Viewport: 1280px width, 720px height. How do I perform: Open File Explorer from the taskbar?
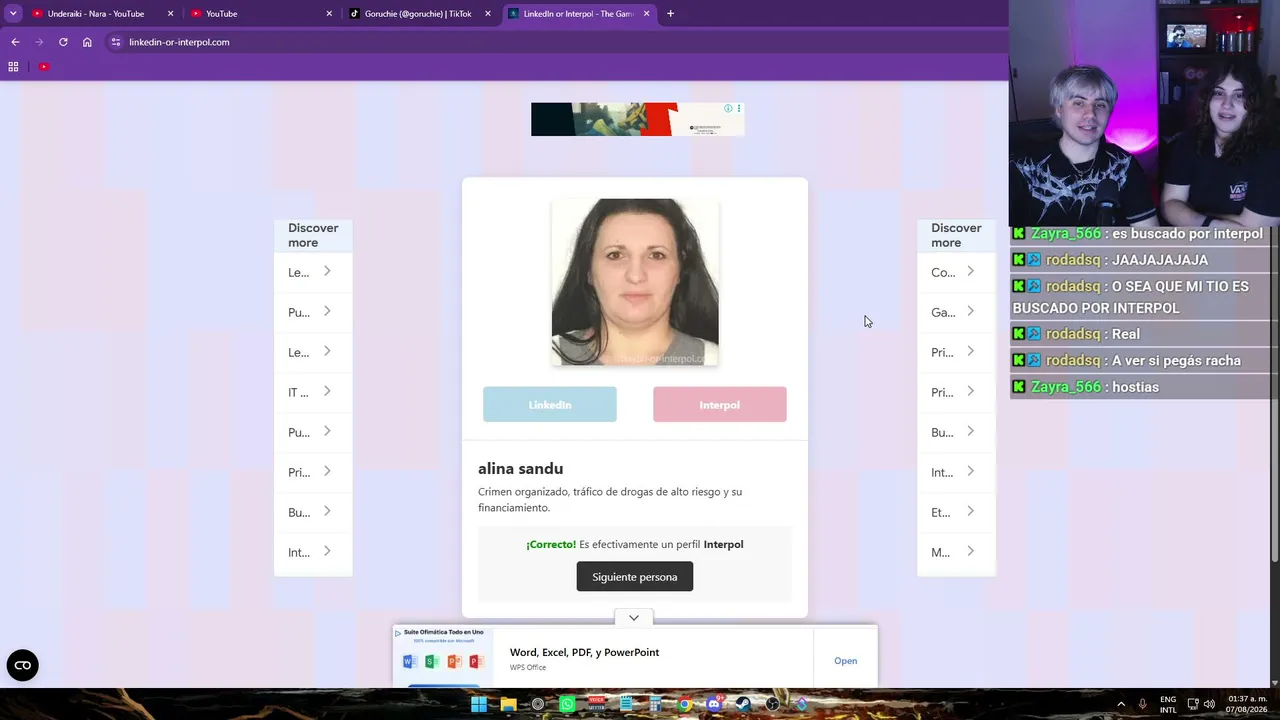coord(508,704)
